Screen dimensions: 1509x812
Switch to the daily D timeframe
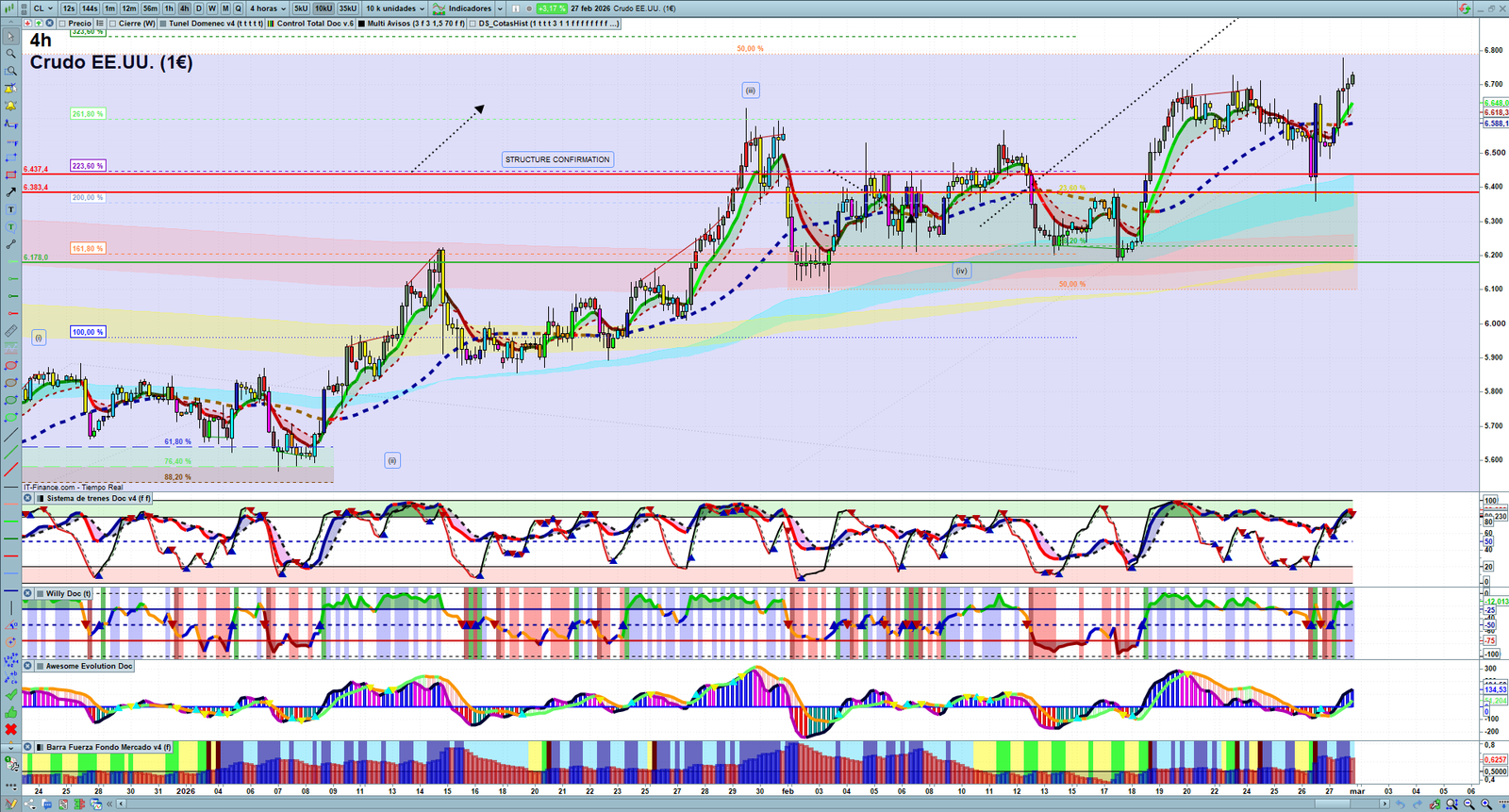198,8
